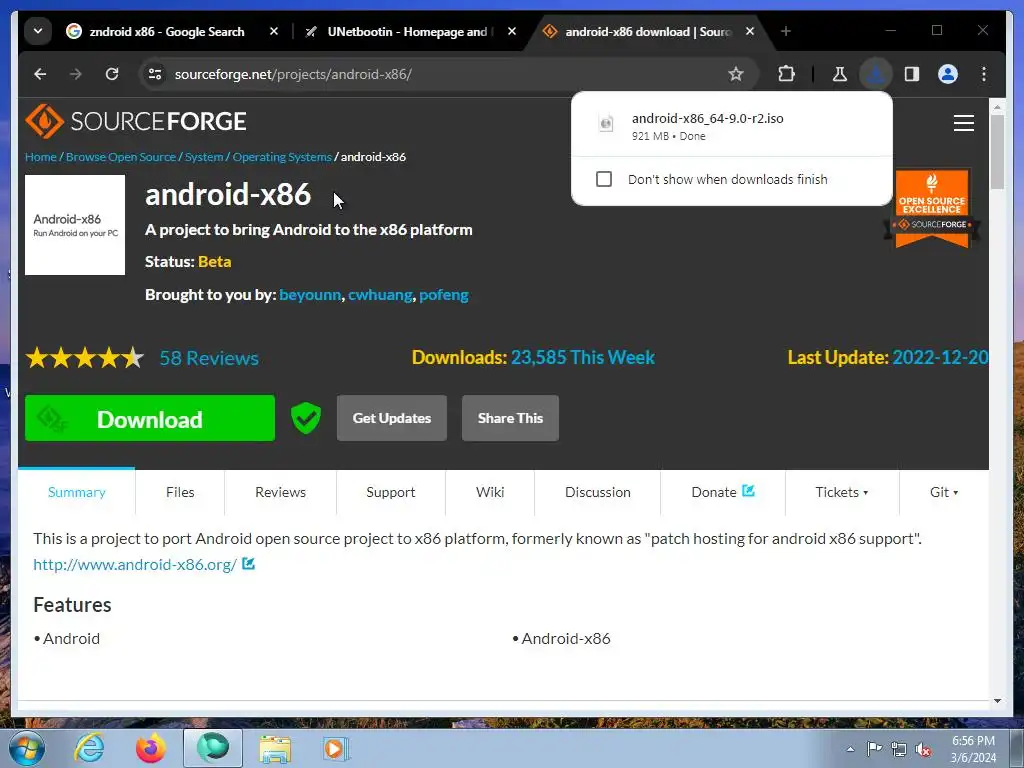Click the browser back arrow
This screenshot has width=1024, height=768.
40,74
